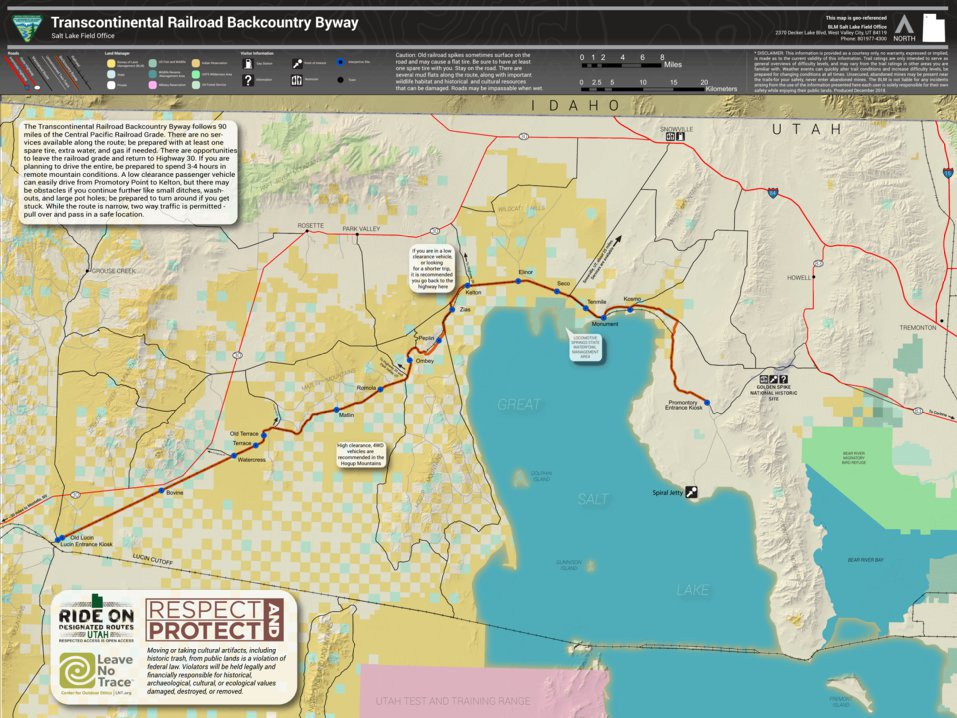Select the Gas Station legend icon
The height and width of the screenshot is (718, 957).
point(247,63)
